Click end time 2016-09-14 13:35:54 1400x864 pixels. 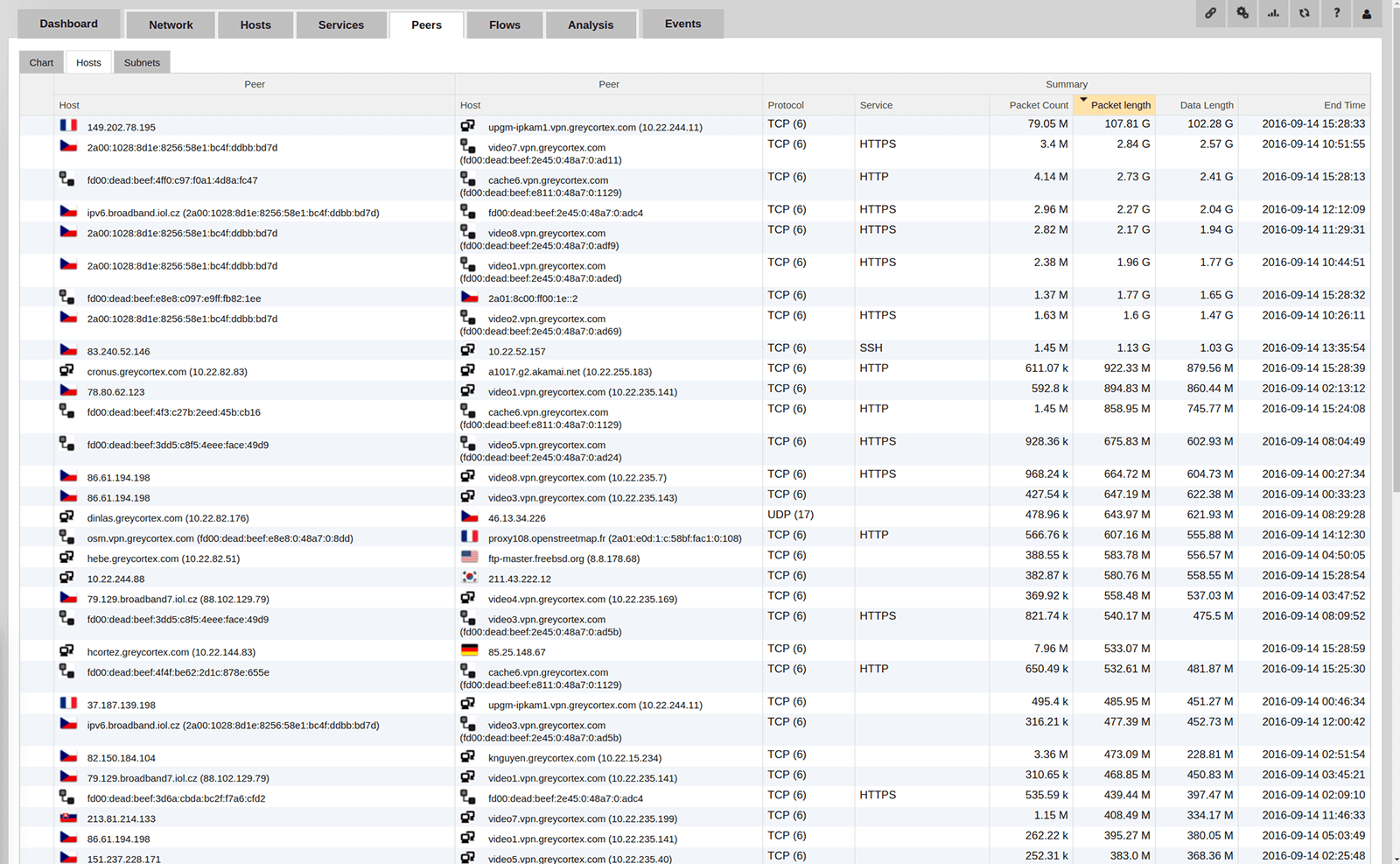(x=1313, y=348)
